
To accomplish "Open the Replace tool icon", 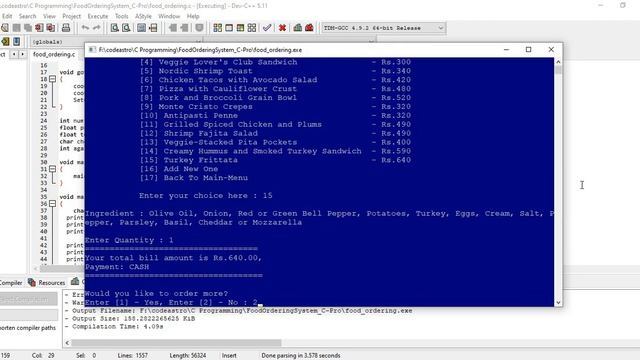I will pyautogui.click(x=126, y=28).
